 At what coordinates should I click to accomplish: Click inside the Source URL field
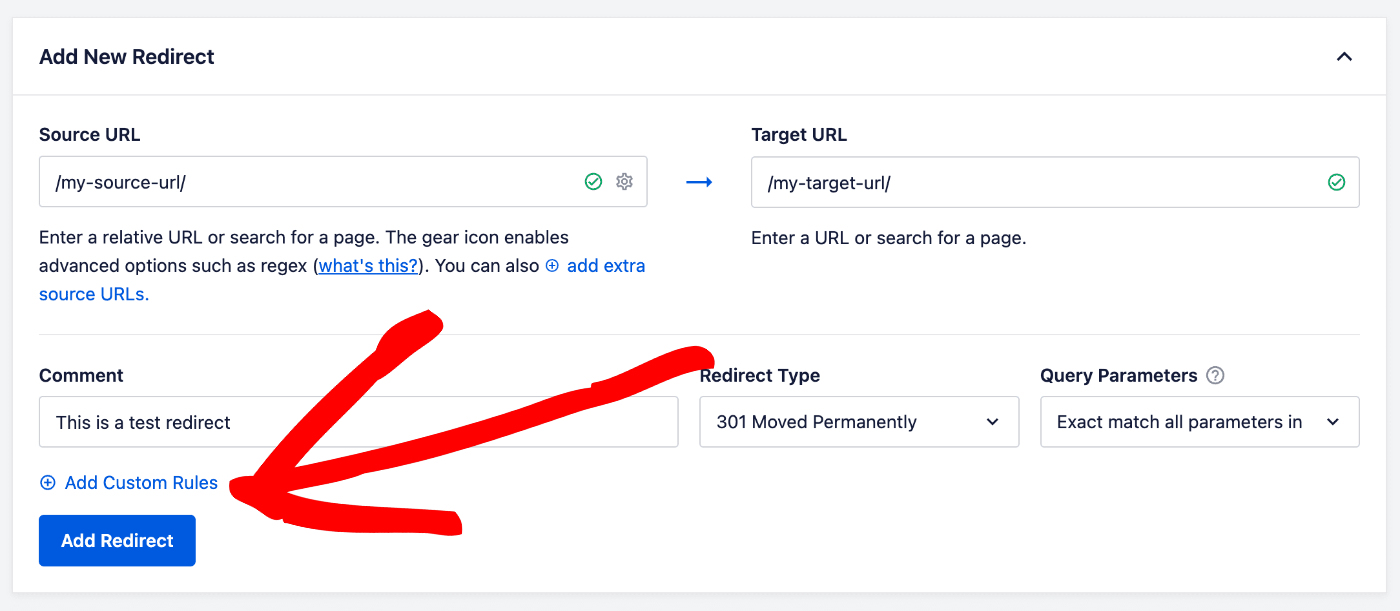pos(300,181)
